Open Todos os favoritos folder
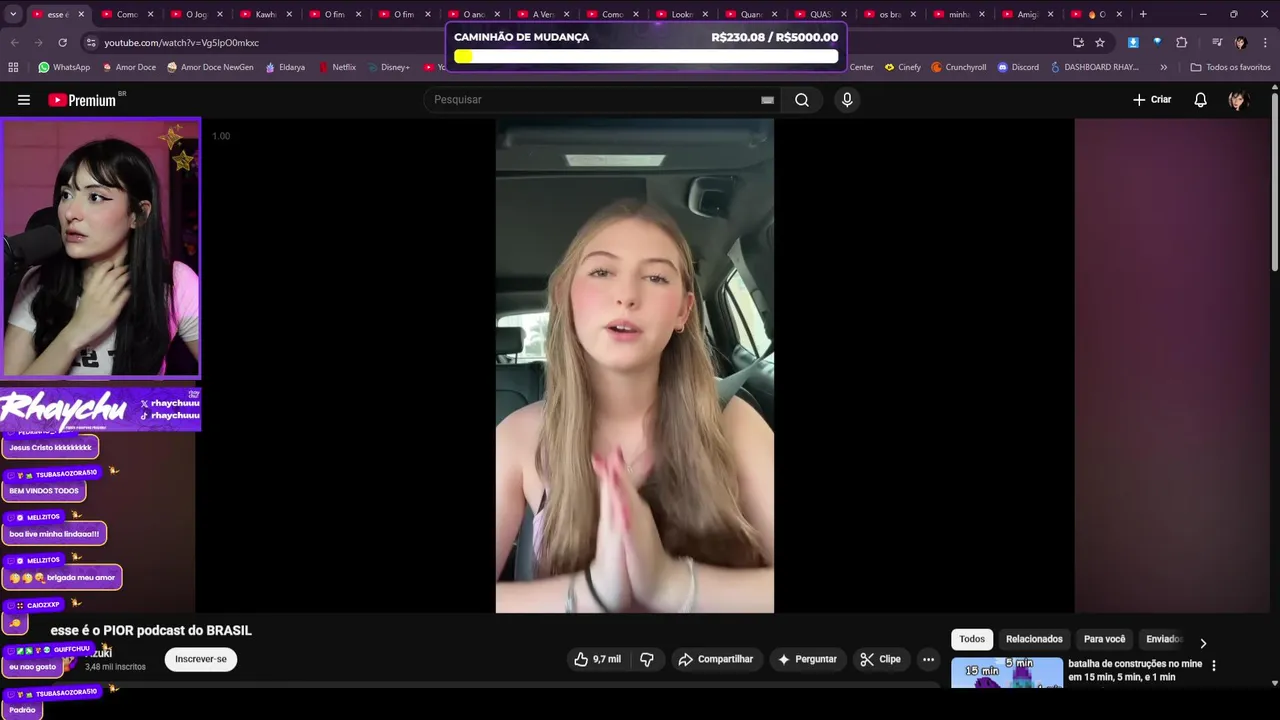This screenshot has width=1280, height=720. pyautogui.click(x=1230, y=67)
